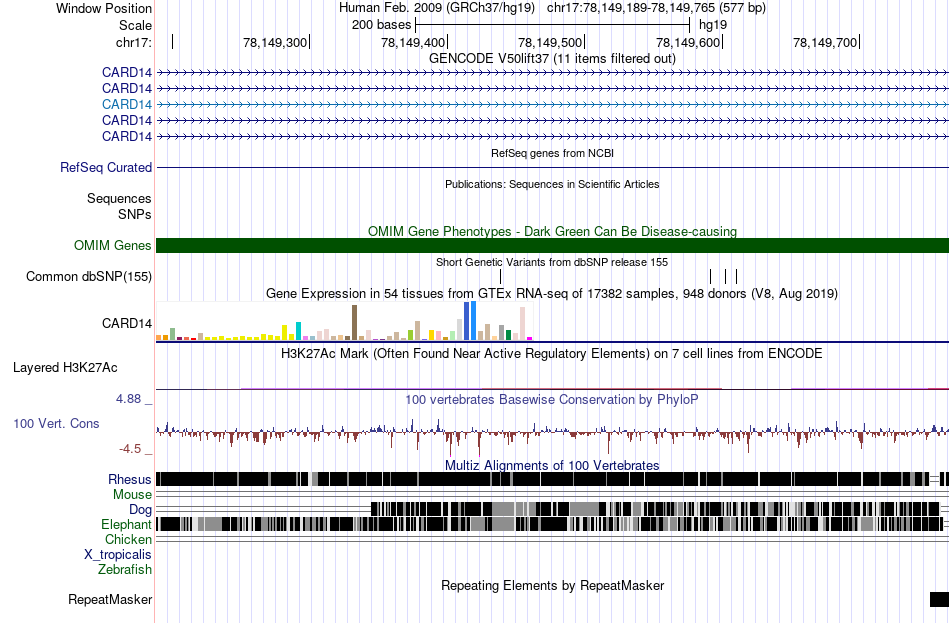Select the Zebrafish alignment label
This screenshot has width=950, height=623.
[x=124, y=570]
